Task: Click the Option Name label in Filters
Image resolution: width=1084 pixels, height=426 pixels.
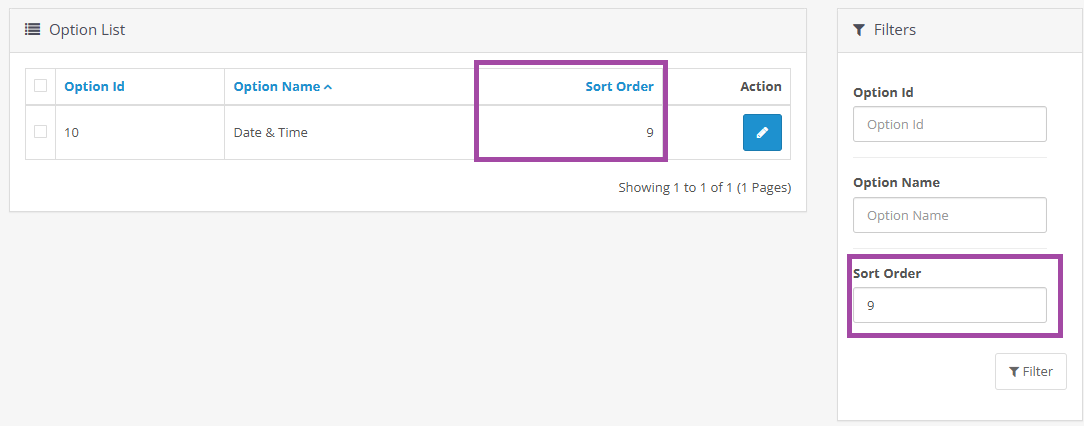Action: point(896,182)
